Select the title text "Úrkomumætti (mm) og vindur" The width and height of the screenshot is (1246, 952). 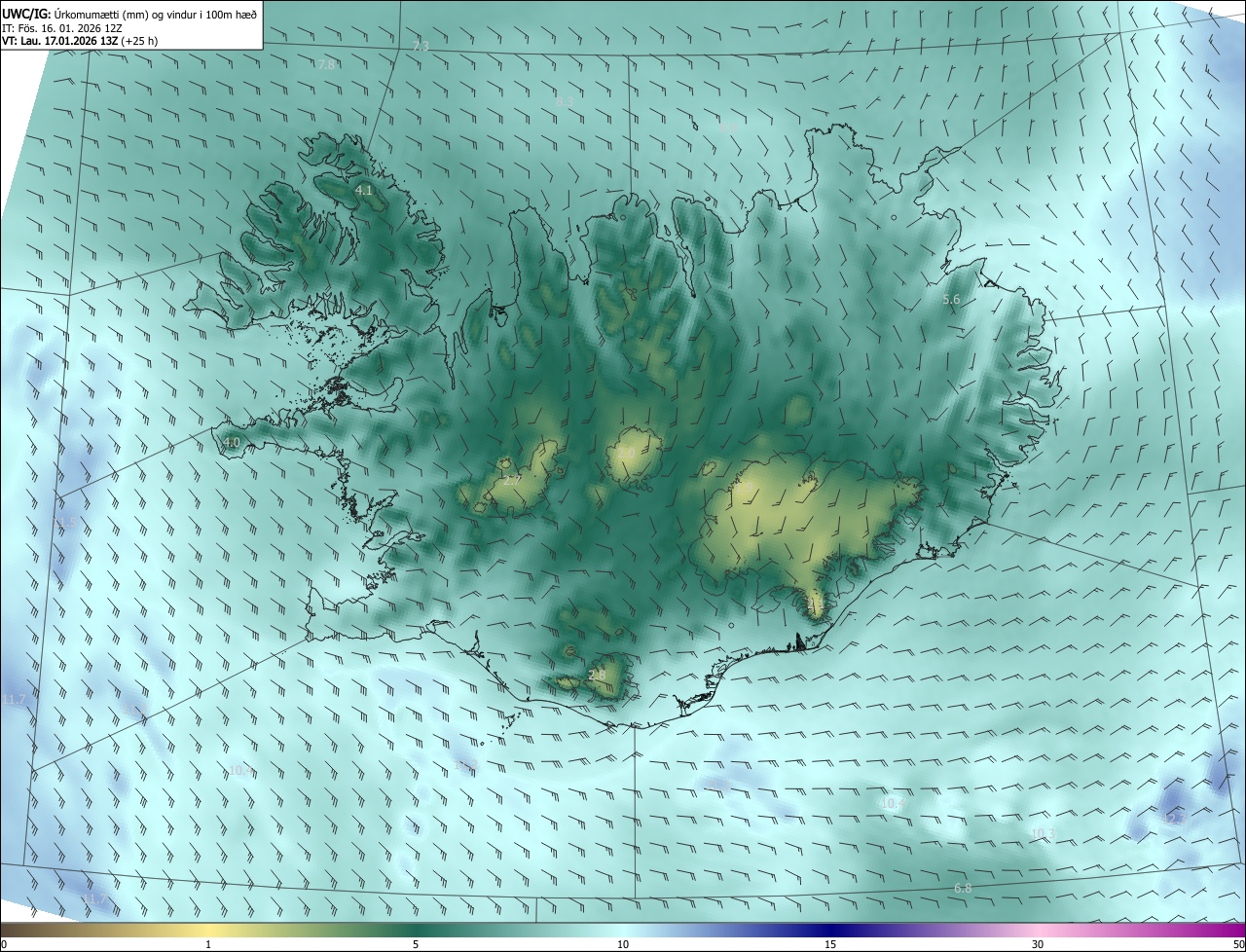[x=126, y=13]
